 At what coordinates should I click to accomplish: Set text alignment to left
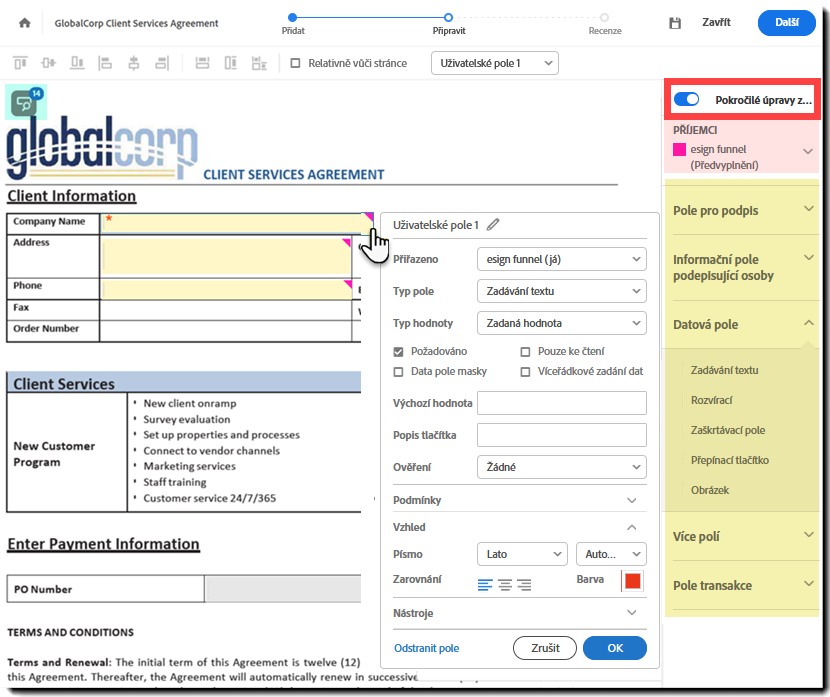(485, 584)
